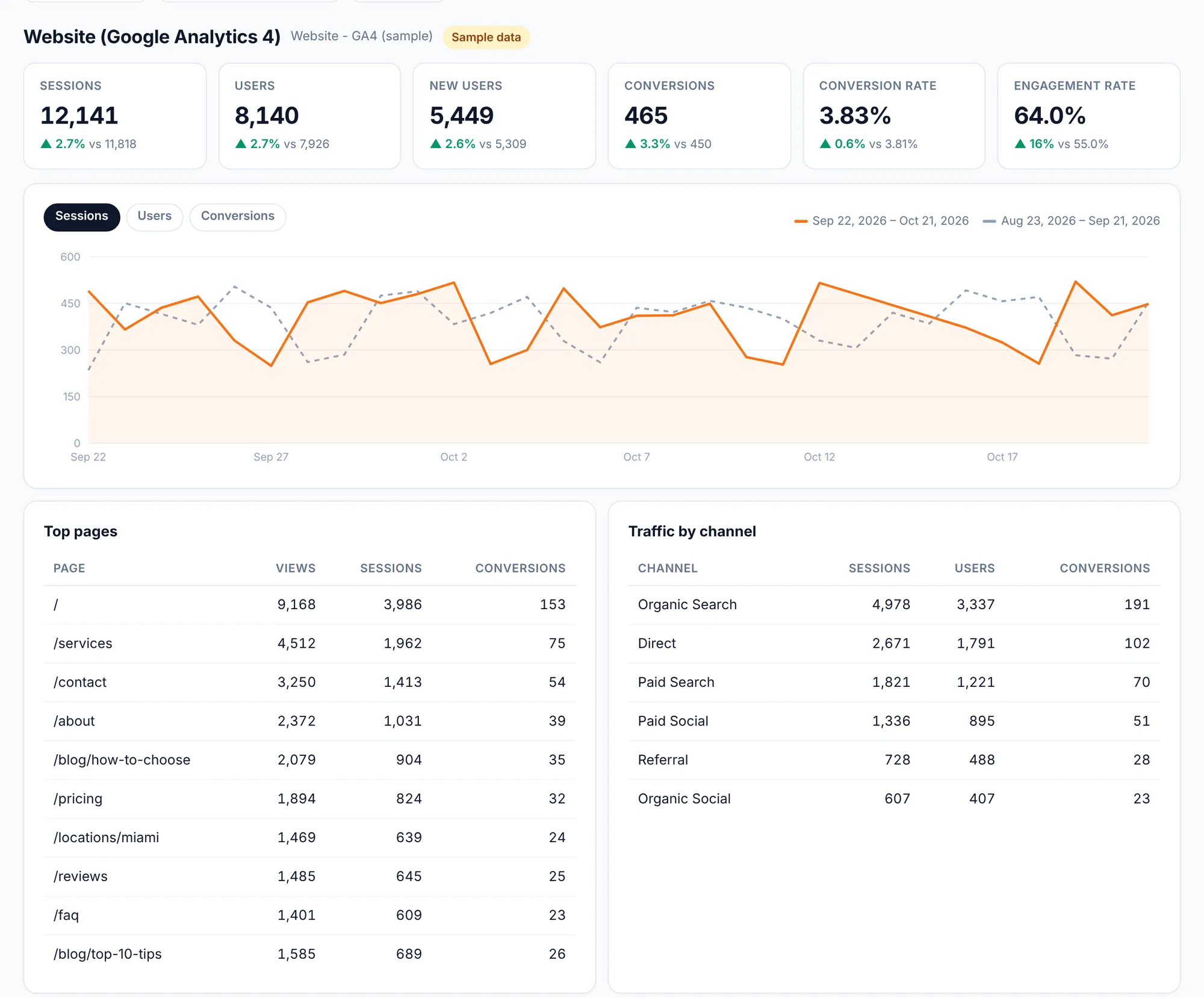Click the 1,962 sessions cell for /services
The image size is (1204, 998).
403,643
